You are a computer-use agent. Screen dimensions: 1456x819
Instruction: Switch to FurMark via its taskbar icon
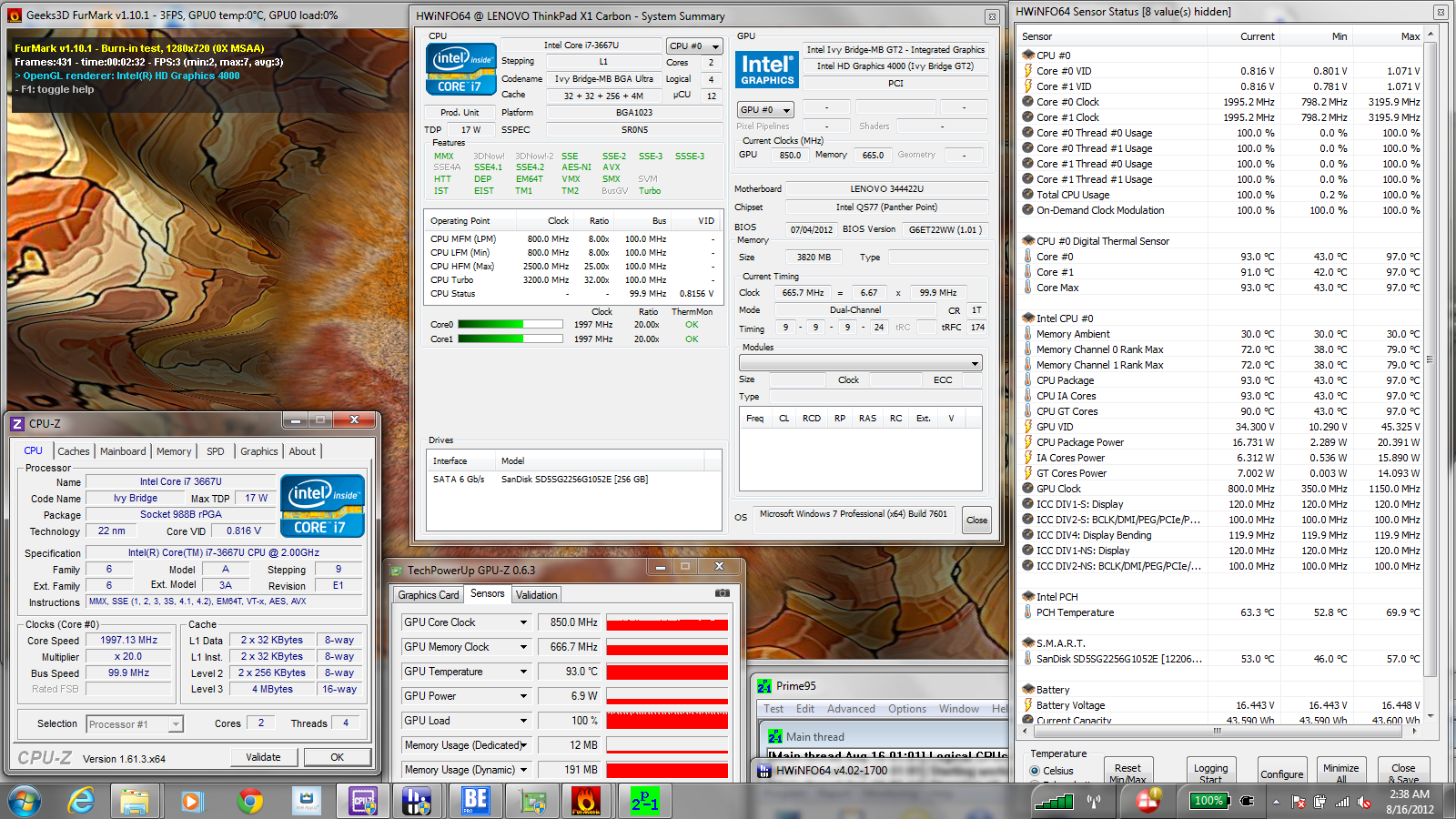point(586,801)
